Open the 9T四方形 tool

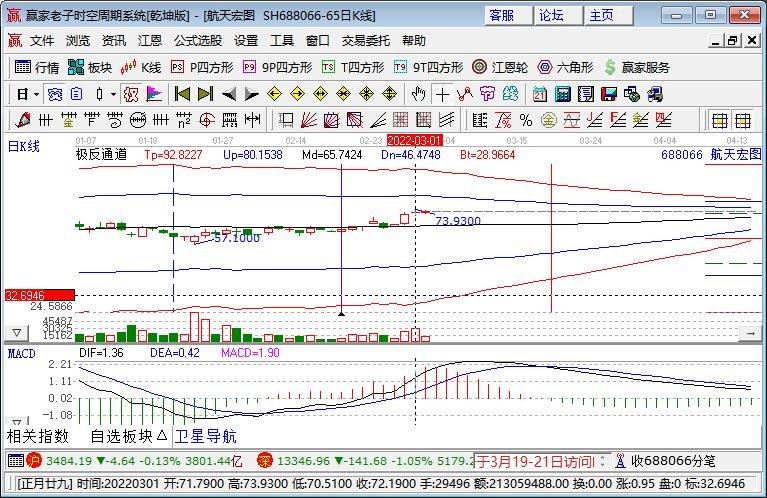pos(429,67)
